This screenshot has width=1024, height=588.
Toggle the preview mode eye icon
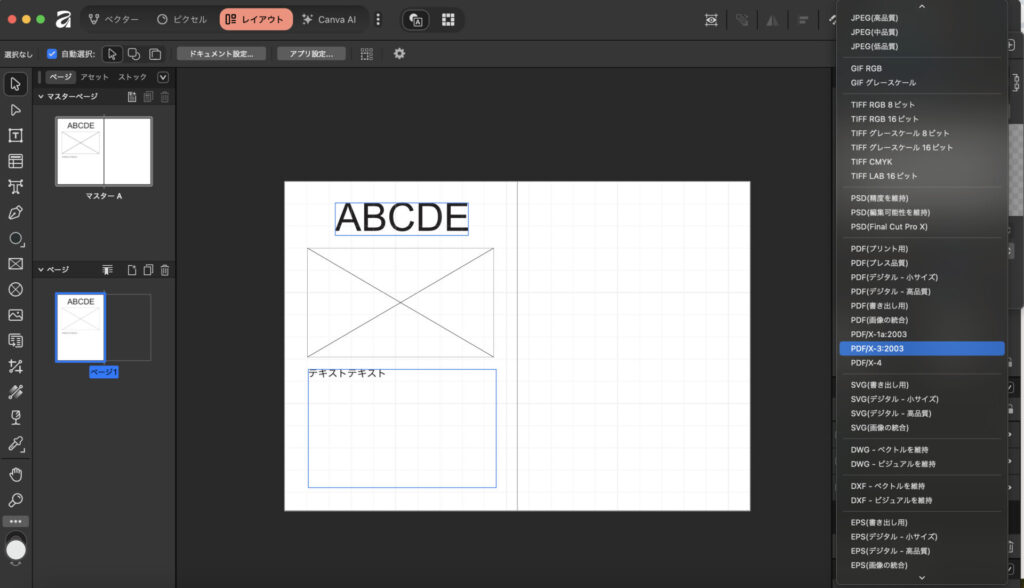tap(711, 20)
